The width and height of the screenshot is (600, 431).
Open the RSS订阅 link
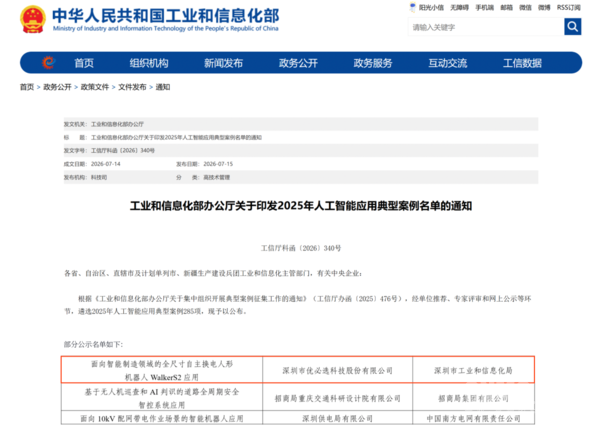(569, 8)
